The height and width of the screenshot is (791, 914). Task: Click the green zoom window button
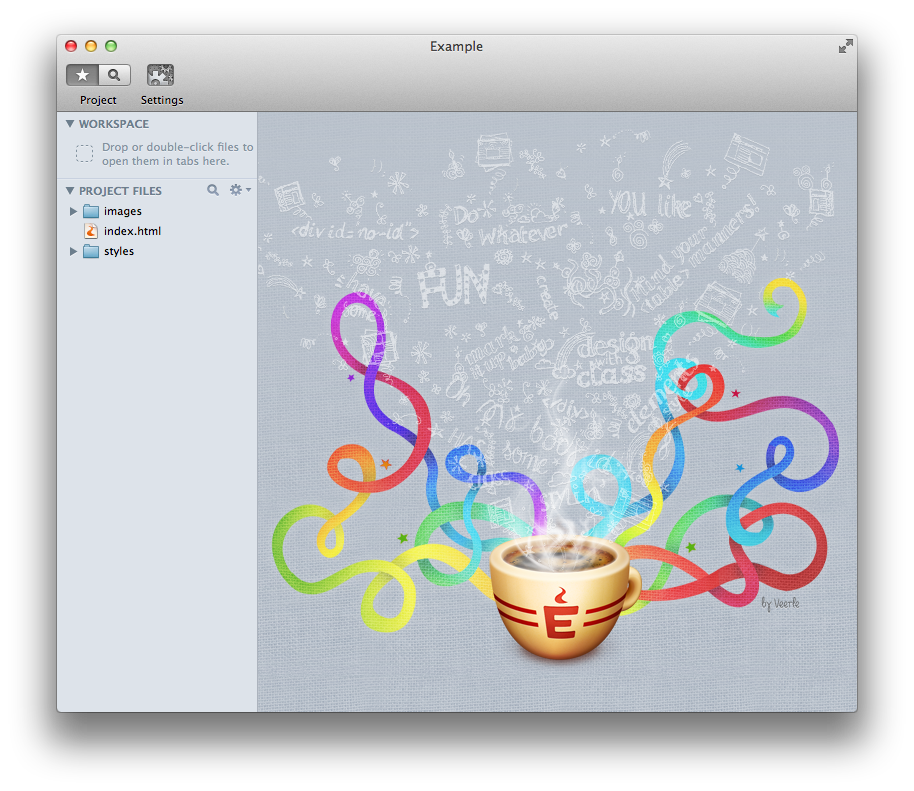click(111, 46)
